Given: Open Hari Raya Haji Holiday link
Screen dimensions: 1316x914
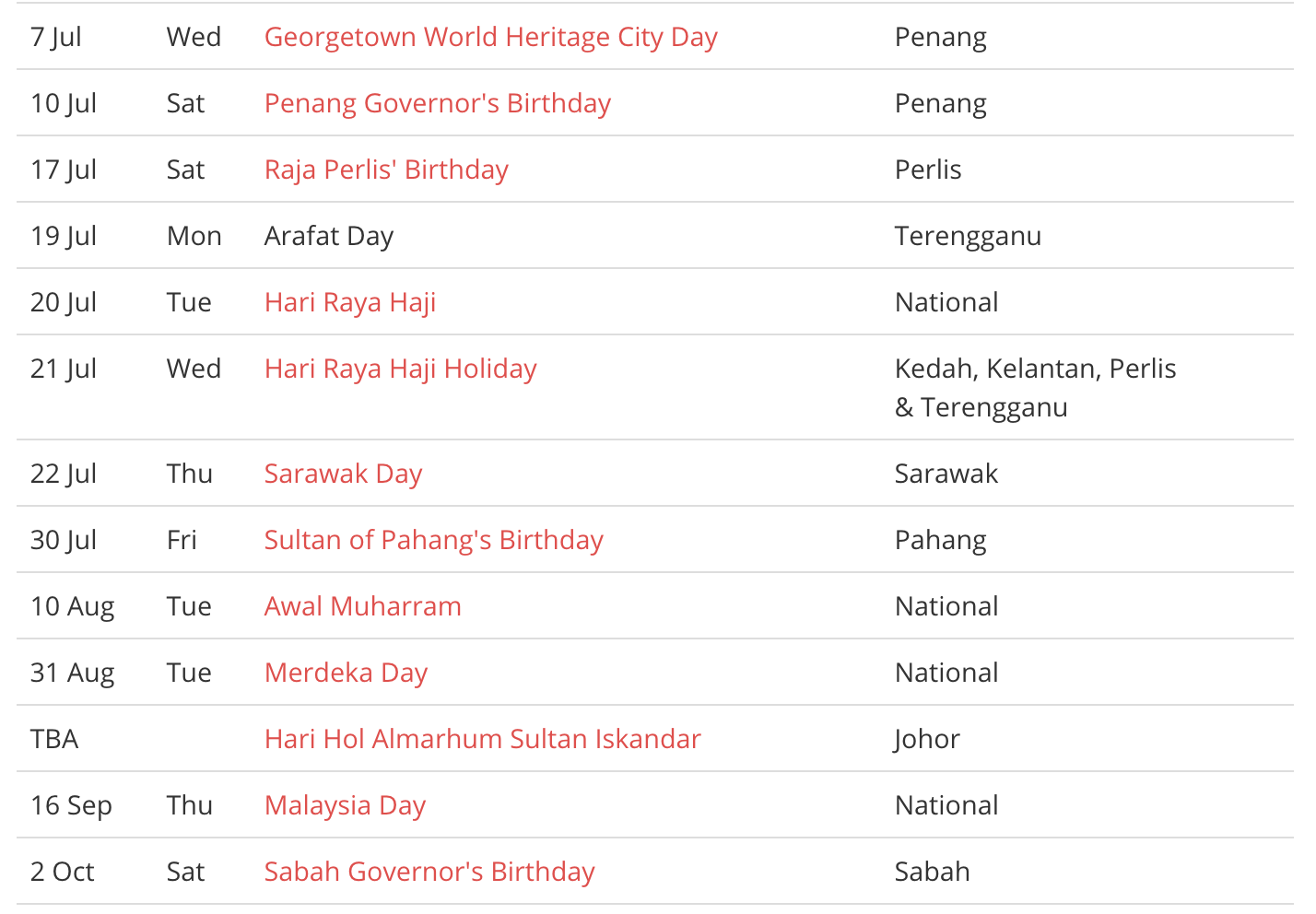Looking at the screenshot, I should [400, 369].
